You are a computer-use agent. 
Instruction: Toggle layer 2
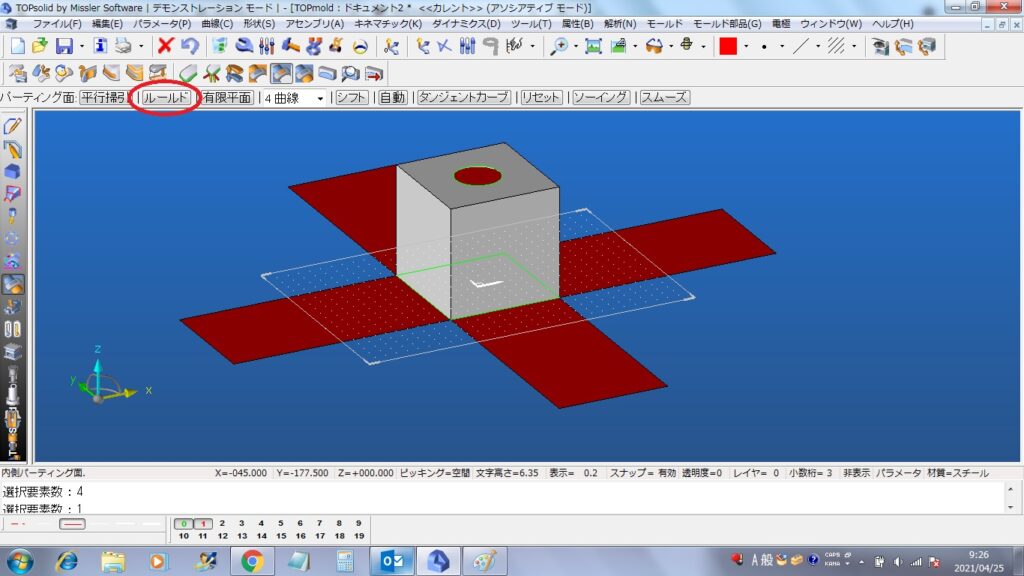tap(222, 523)
